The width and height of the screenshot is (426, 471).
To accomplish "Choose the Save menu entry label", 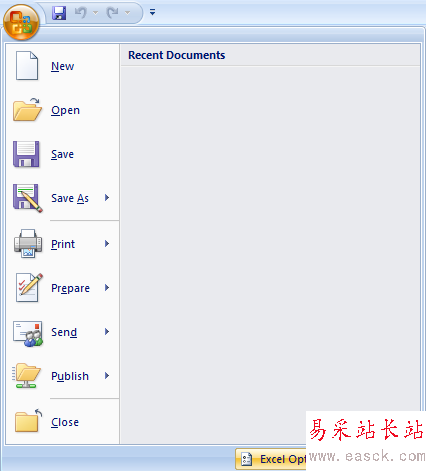I will click(x=62, y=154).
